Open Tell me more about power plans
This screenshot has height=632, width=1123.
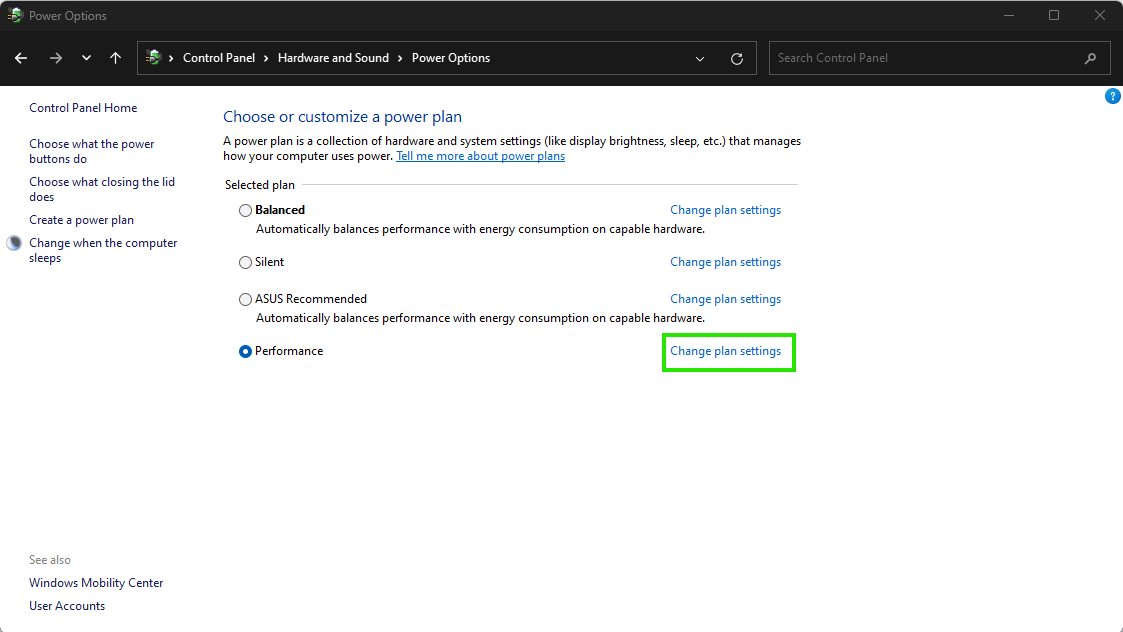coord(480,156)
